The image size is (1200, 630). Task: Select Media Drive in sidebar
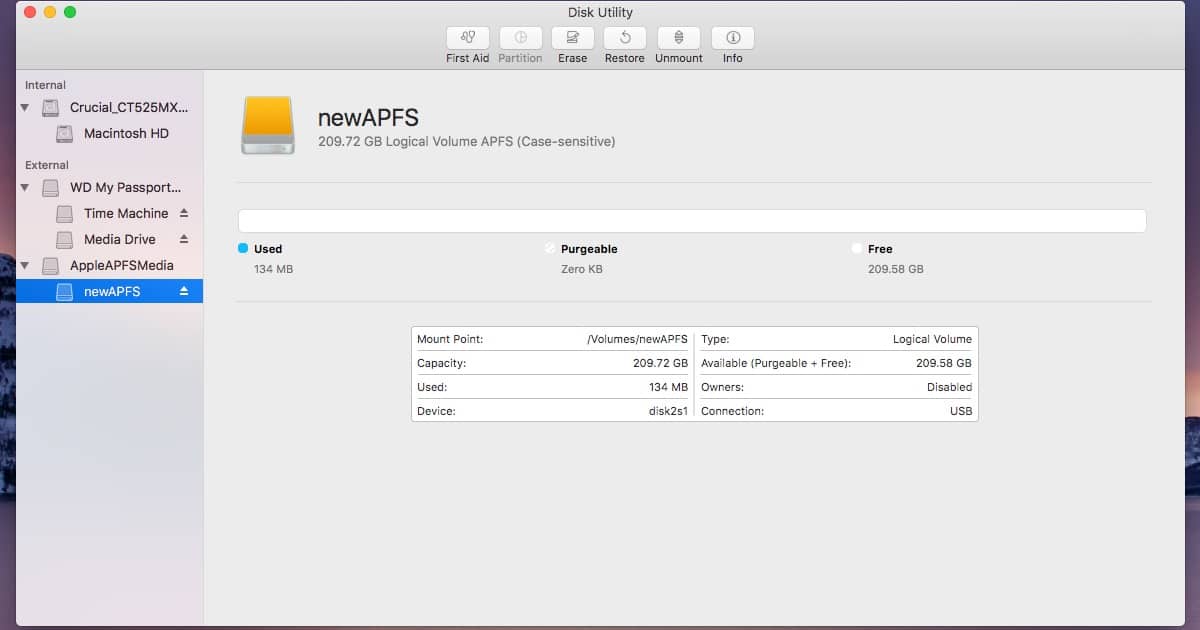(119, 239)
